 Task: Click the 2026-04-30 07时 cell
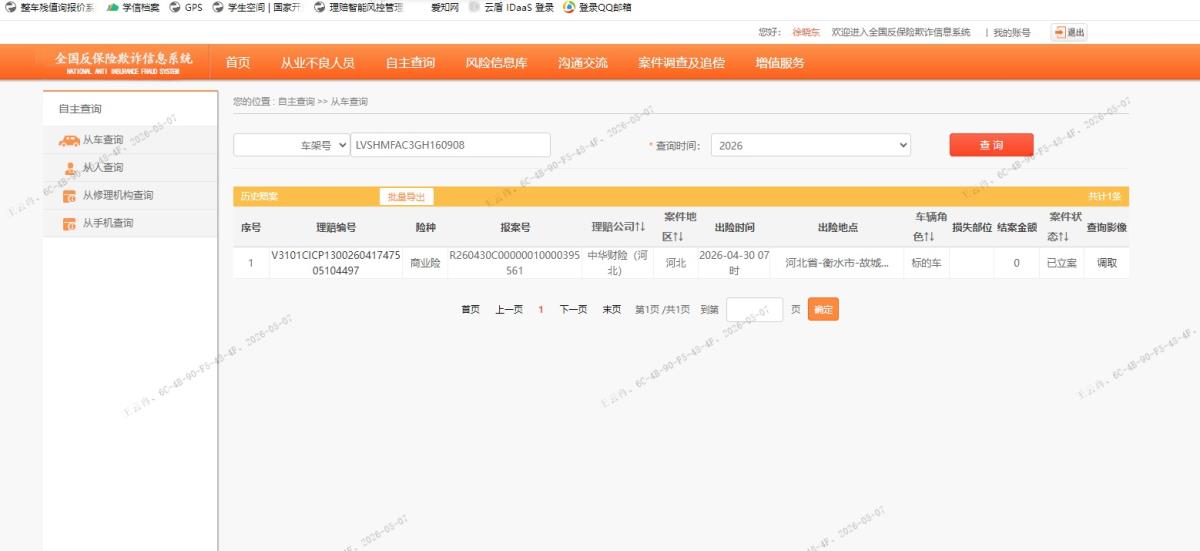(x=734, y=263)
